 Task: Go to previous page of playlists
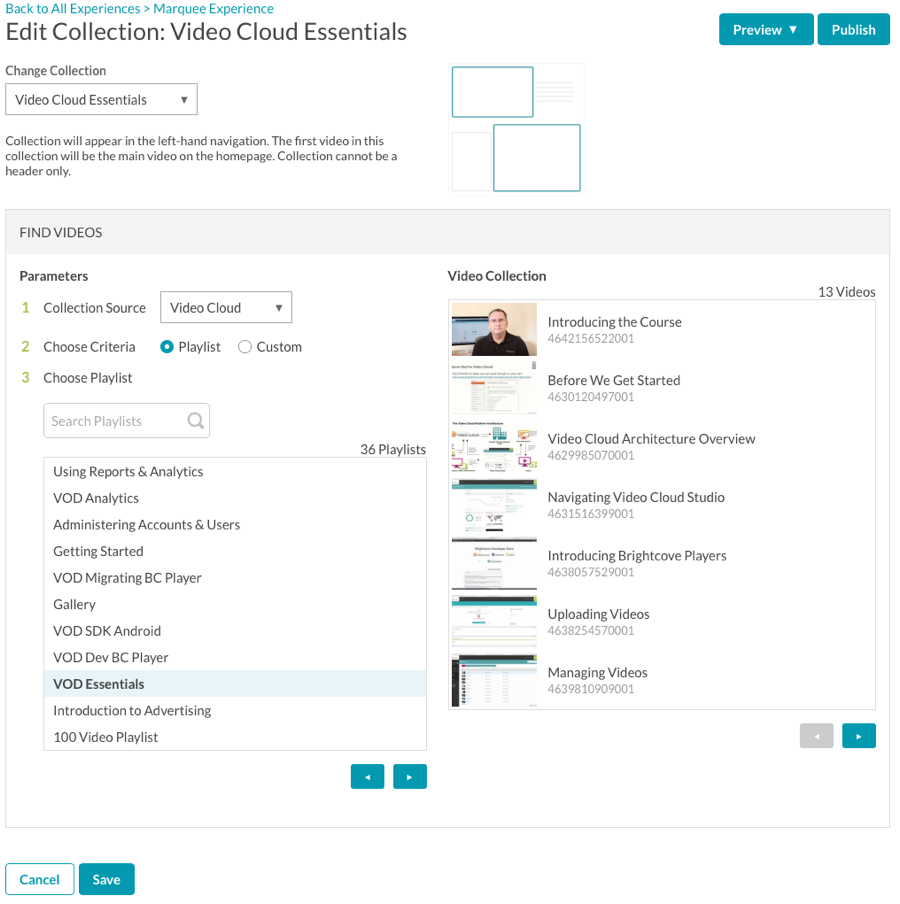coord(367,777)
